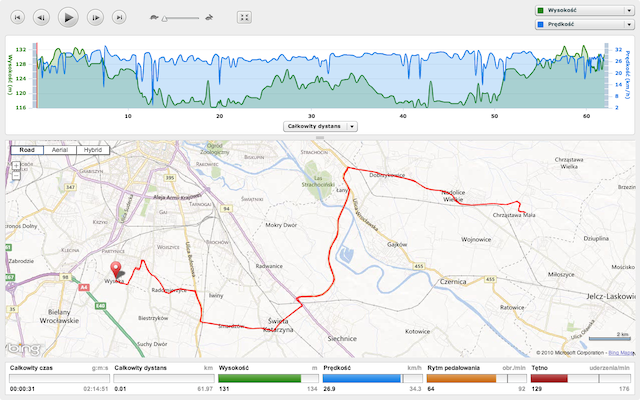This screenshot has height=400, width=640.
Task: Click the 94 road marker on the map
Action: click(x=226, y=209)
